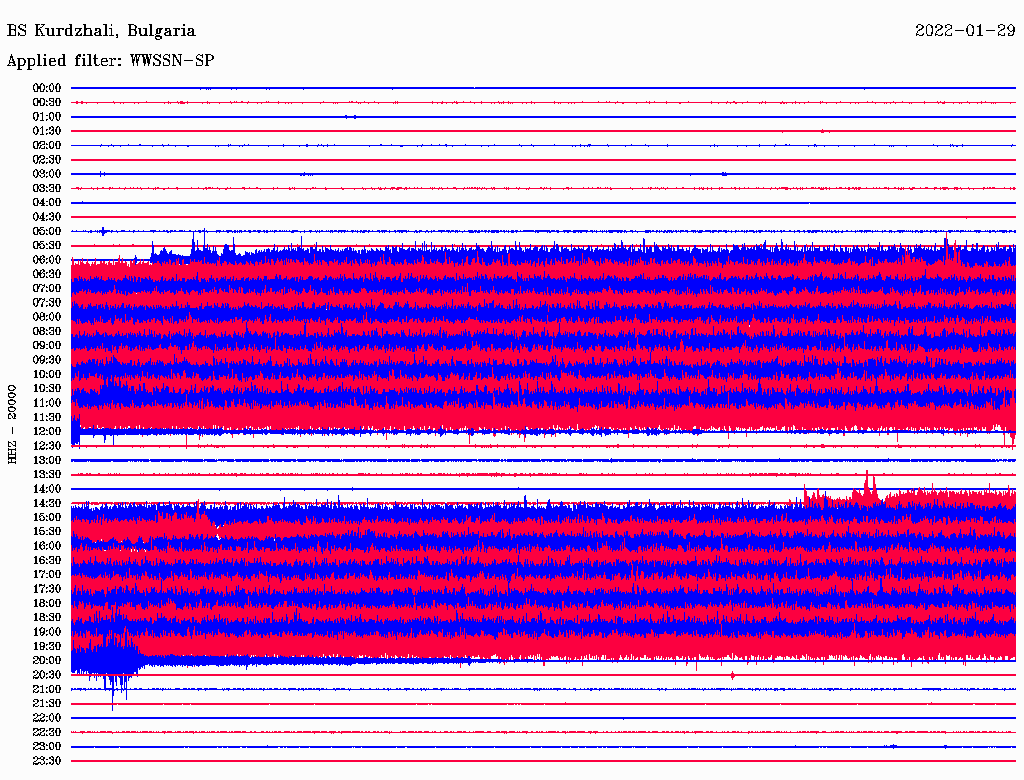
Task: Select the 02:00 time label
Action: point(47,145)
